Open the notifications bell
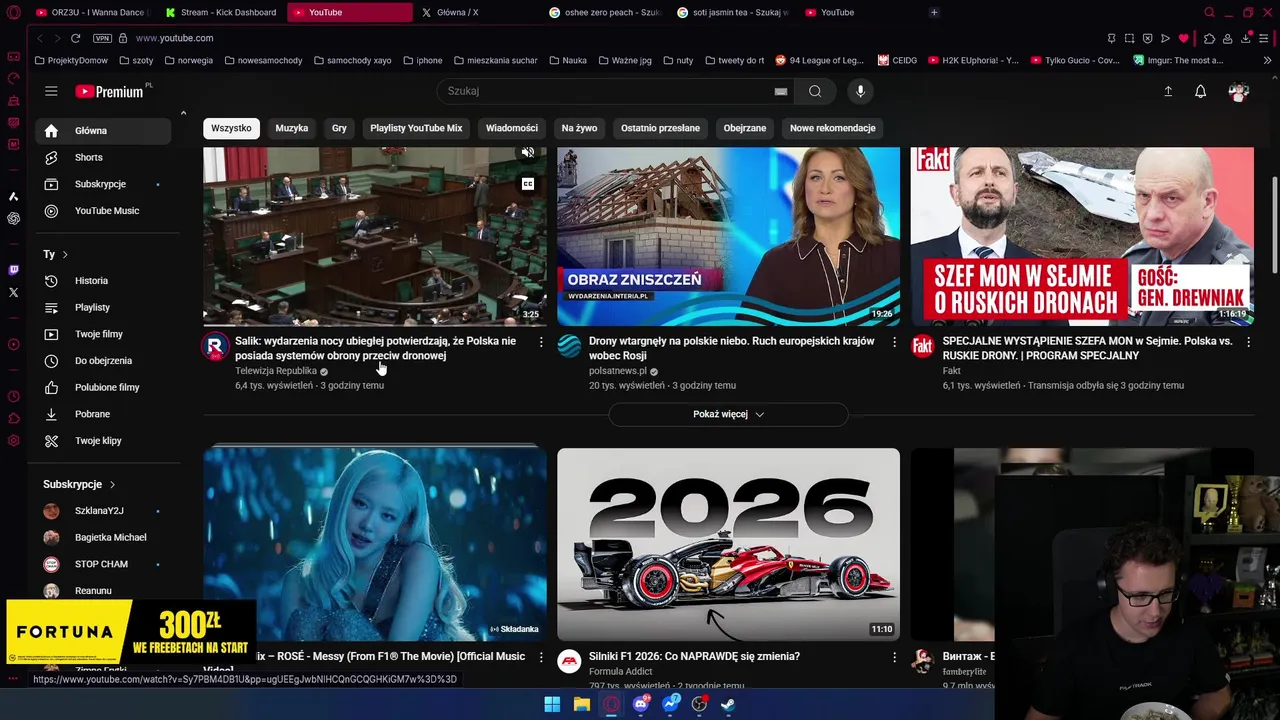The width and height of the screenshot is (1280, 720). click(1200, 91)
